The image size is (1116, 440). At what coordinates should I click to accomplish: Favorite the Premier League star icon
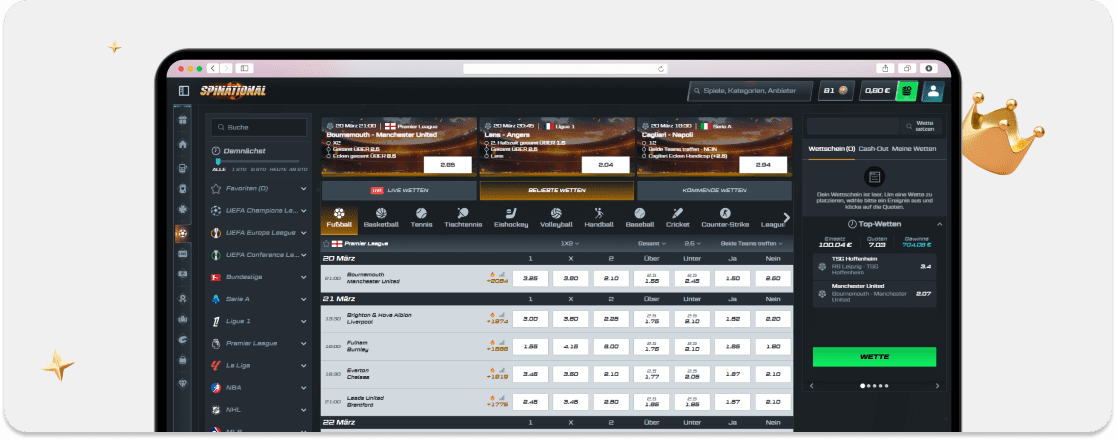click(326, 243)
